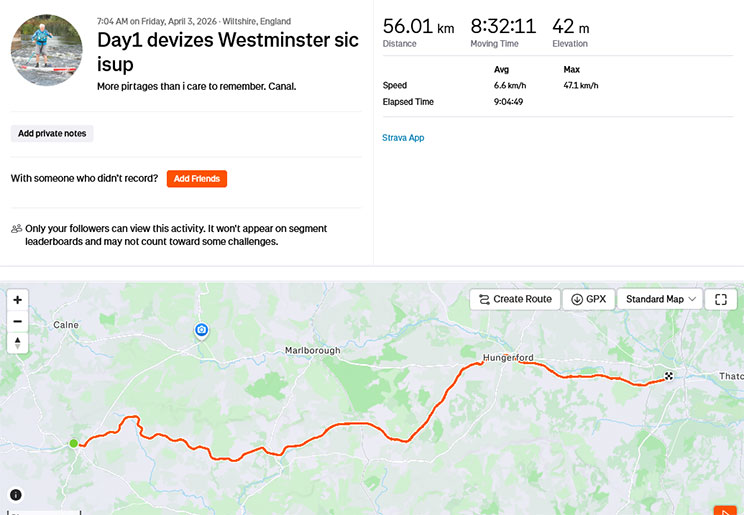Click the photo marker pin on map
The width and height of the screenshot is (744, 515).
201,330
